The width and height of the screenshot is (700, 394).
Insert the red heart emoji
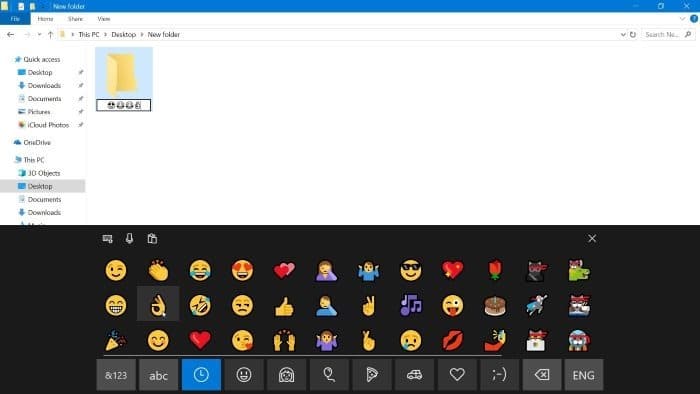click(200, 340)
